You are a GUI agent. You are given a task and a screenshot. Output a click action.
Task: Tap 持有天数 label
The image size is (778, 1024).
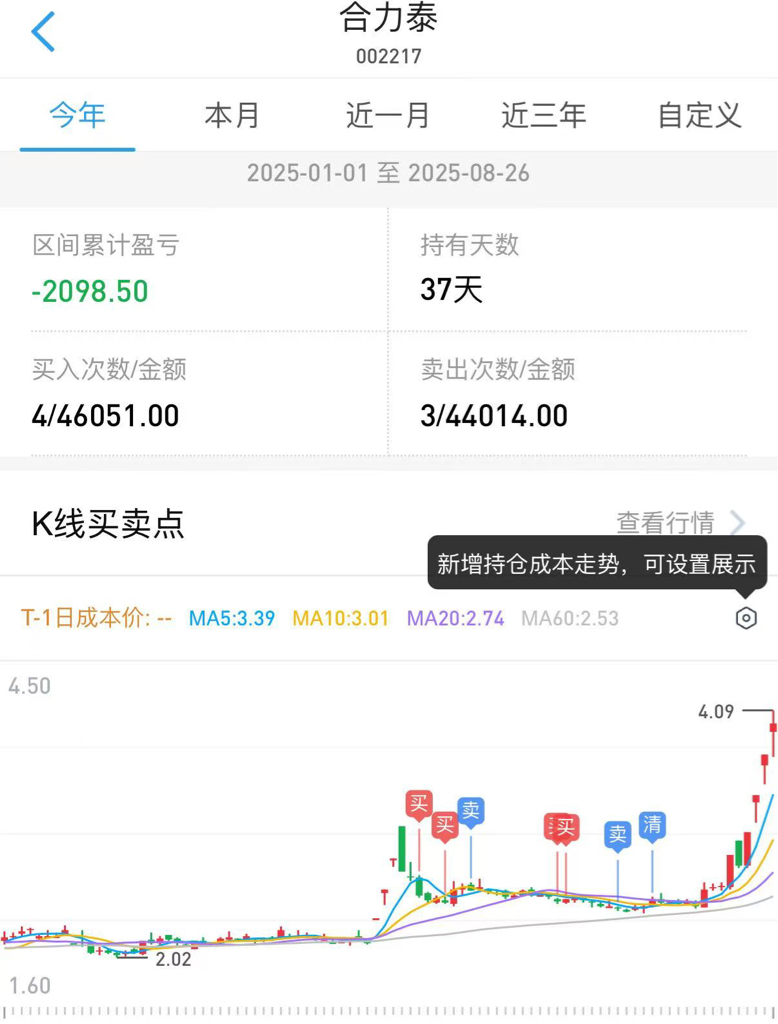pos(470,246)
